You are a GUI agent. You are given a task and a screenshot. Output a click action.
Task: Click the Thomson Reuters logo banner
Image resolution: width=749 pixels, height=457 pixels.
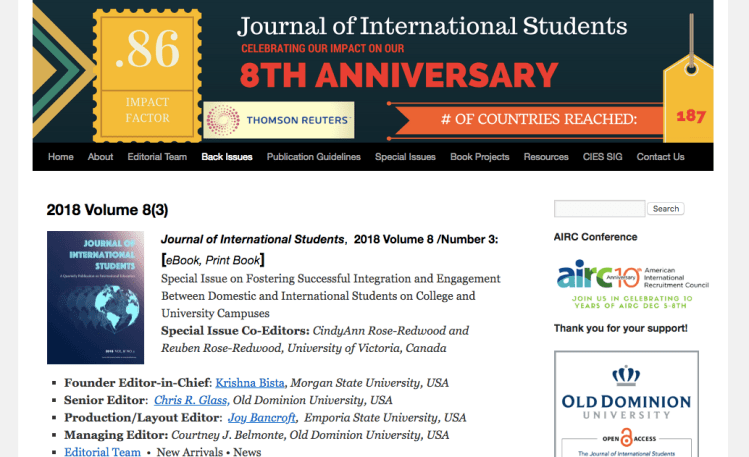click(279, 122)
